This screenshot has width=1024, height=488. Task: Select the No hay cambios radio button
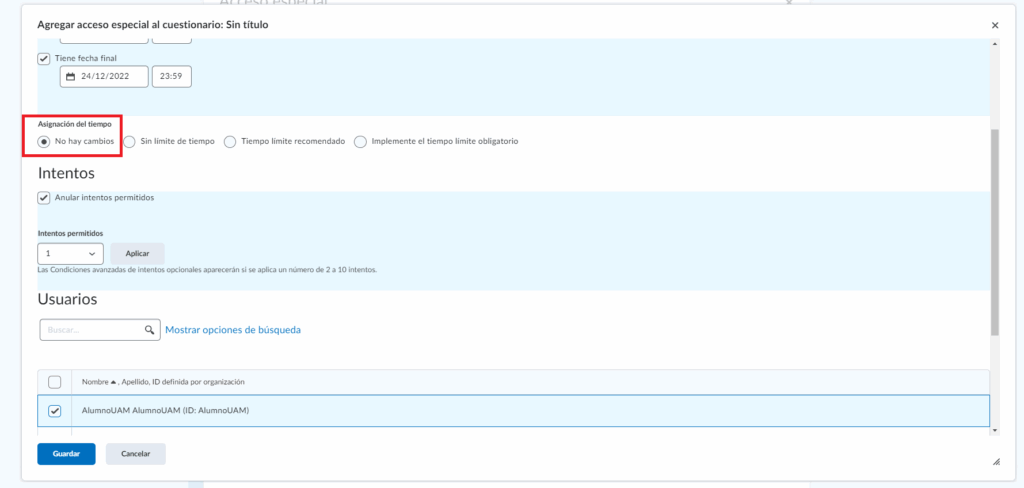pos(44,142)
